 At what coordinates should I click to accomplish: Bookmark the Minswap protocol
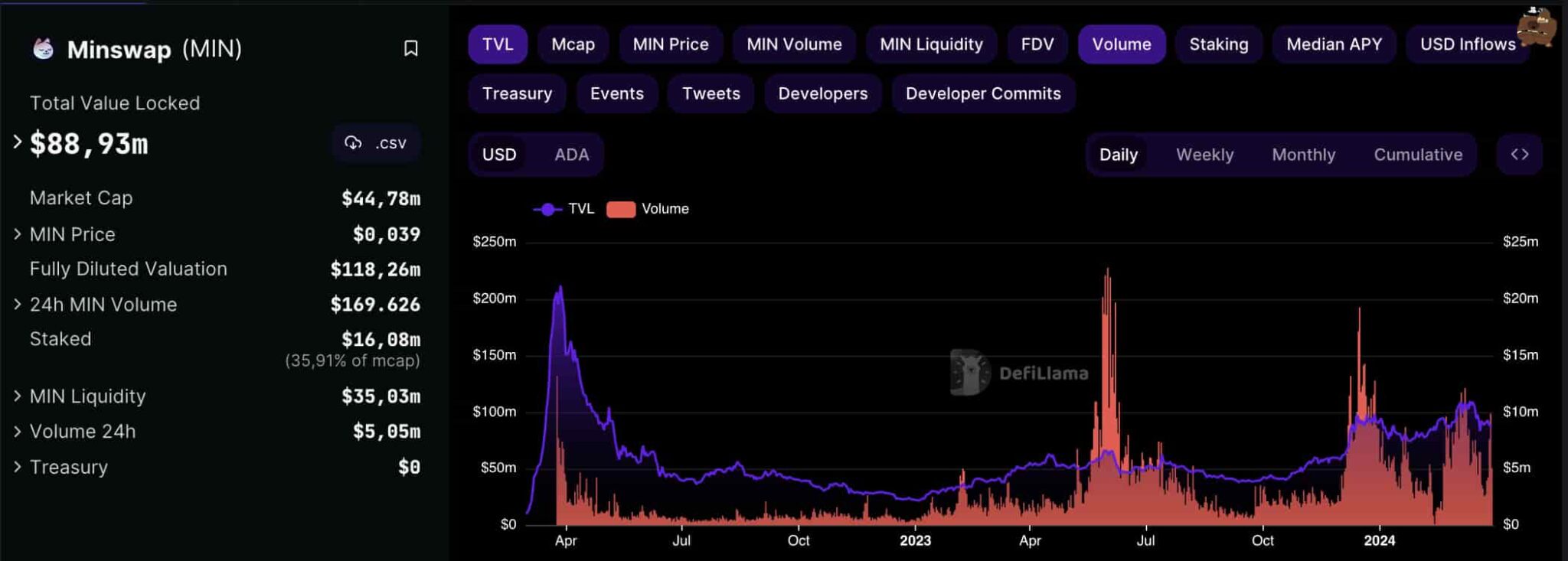(410, 48)
